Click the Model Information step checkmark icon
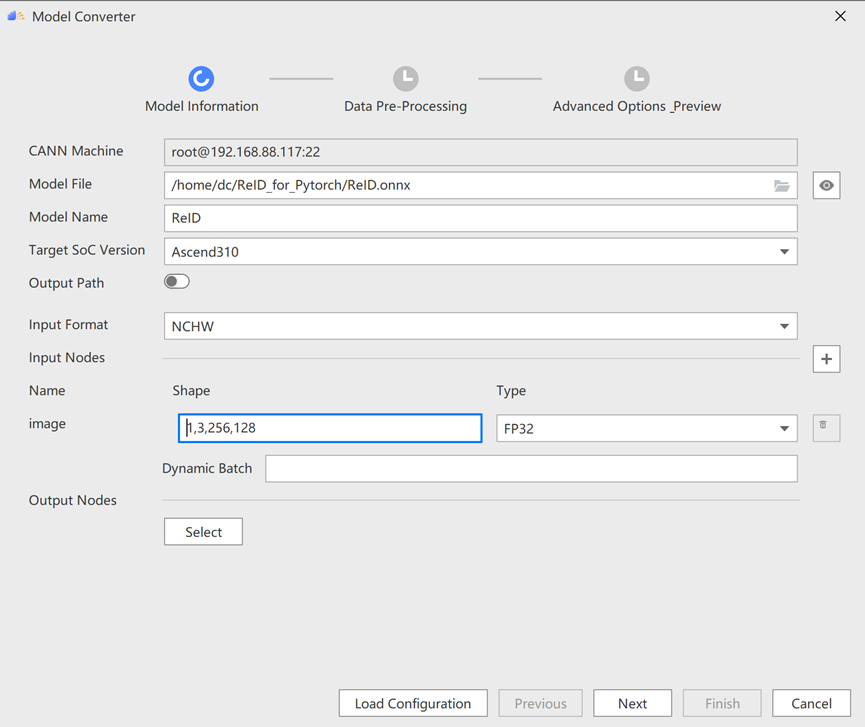This screenshot has height=727, width=865. [201, 78]
